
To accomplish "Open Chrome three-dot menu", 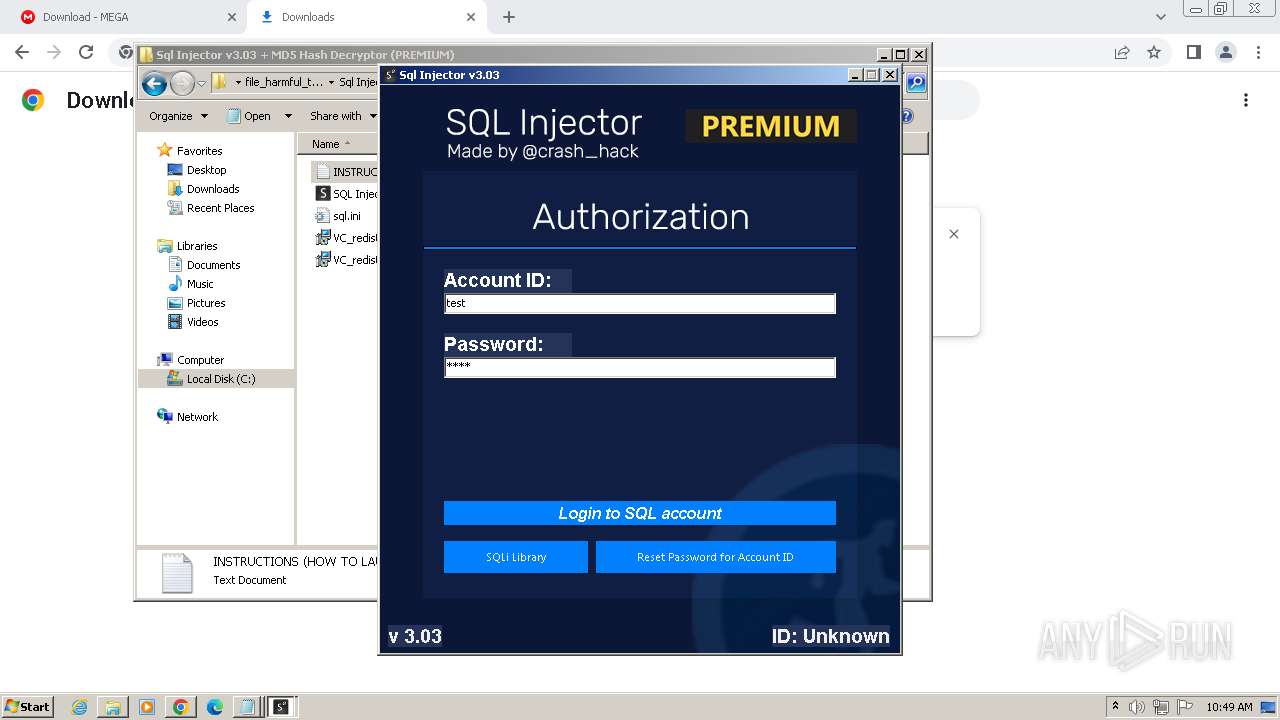I will (x=1257, y=52).
